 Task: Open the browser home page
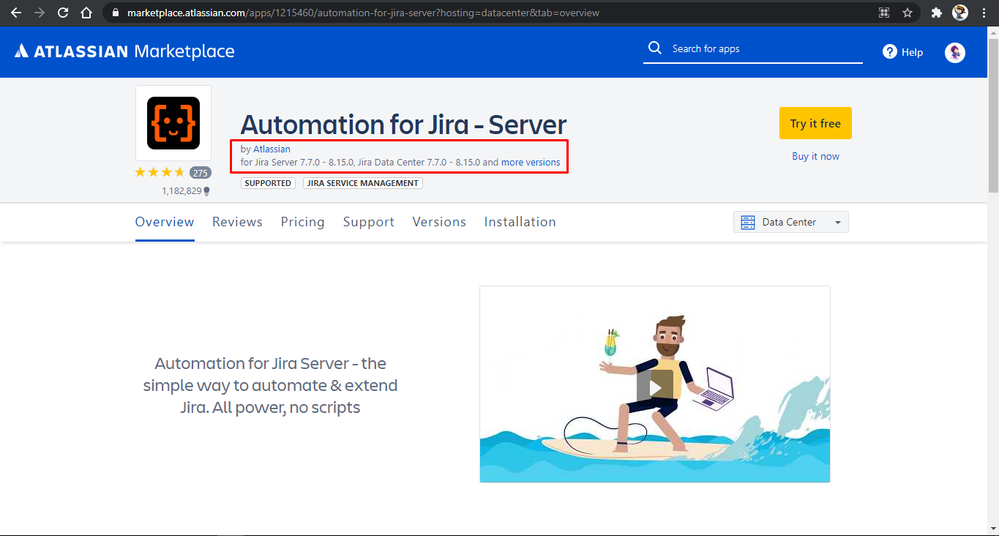click(x=86, y=13)
